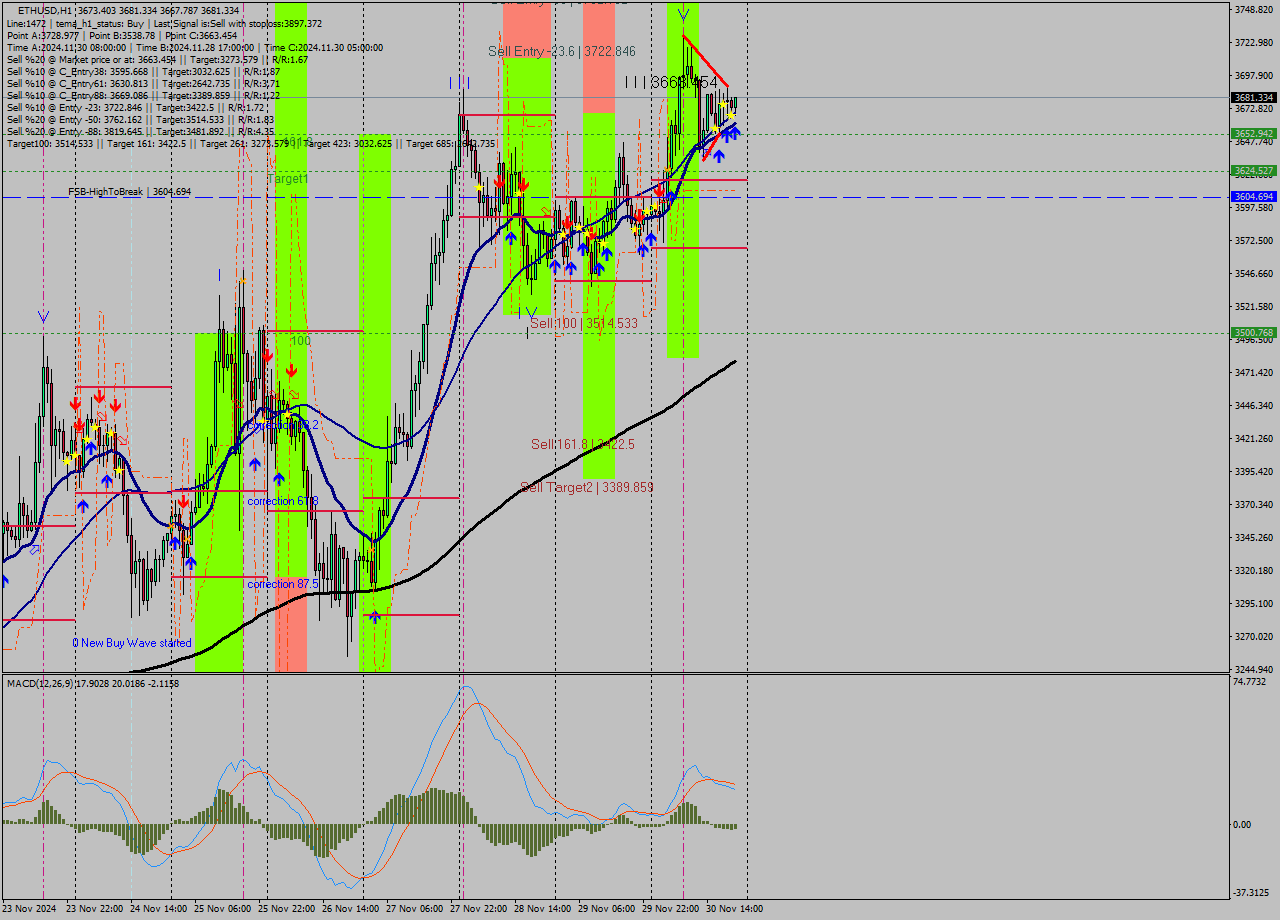Select 'Sell %20 @ Market price' line
1280x920 pixels.
[157, 59]
